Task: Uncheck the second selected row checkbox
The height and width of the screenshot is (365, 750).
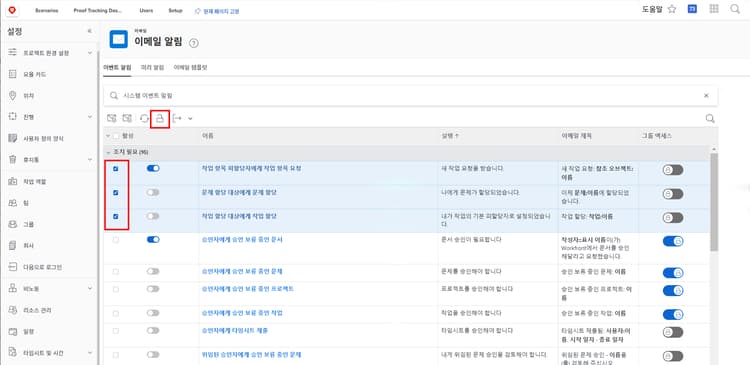Action: point(116,193)
